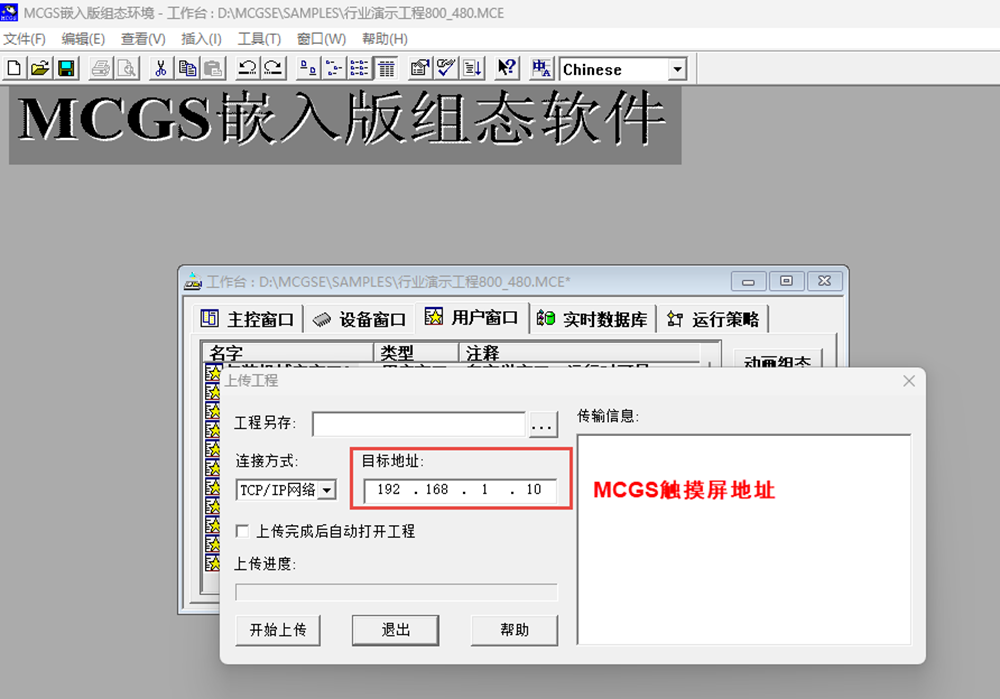Enable 上传完成后自动打开工程 checkbox
1000x699 pixels.
(242, 531)
